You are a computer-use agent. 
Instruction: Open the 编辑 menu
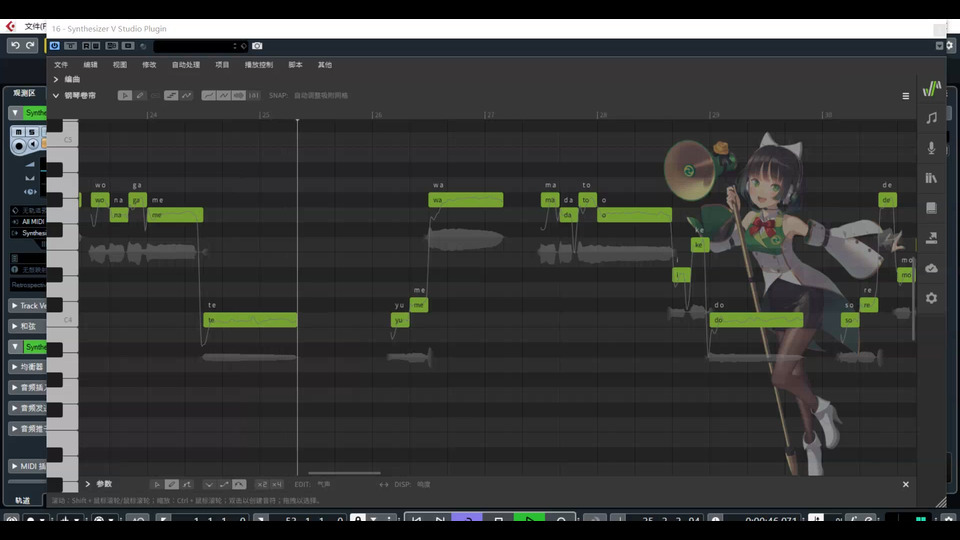click(91, 64)
